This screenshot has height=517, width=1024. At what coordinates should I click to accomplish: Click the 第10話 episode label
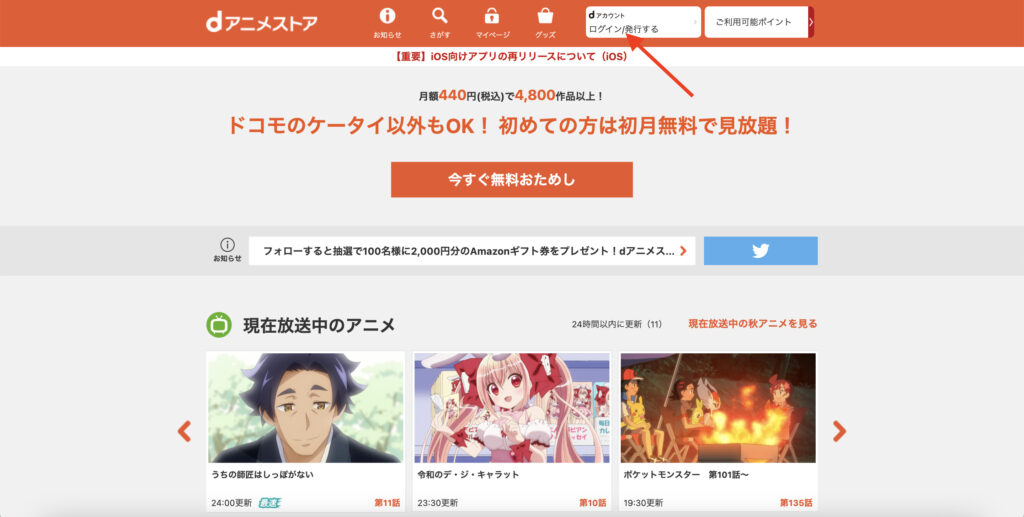(x=592, y=503)
